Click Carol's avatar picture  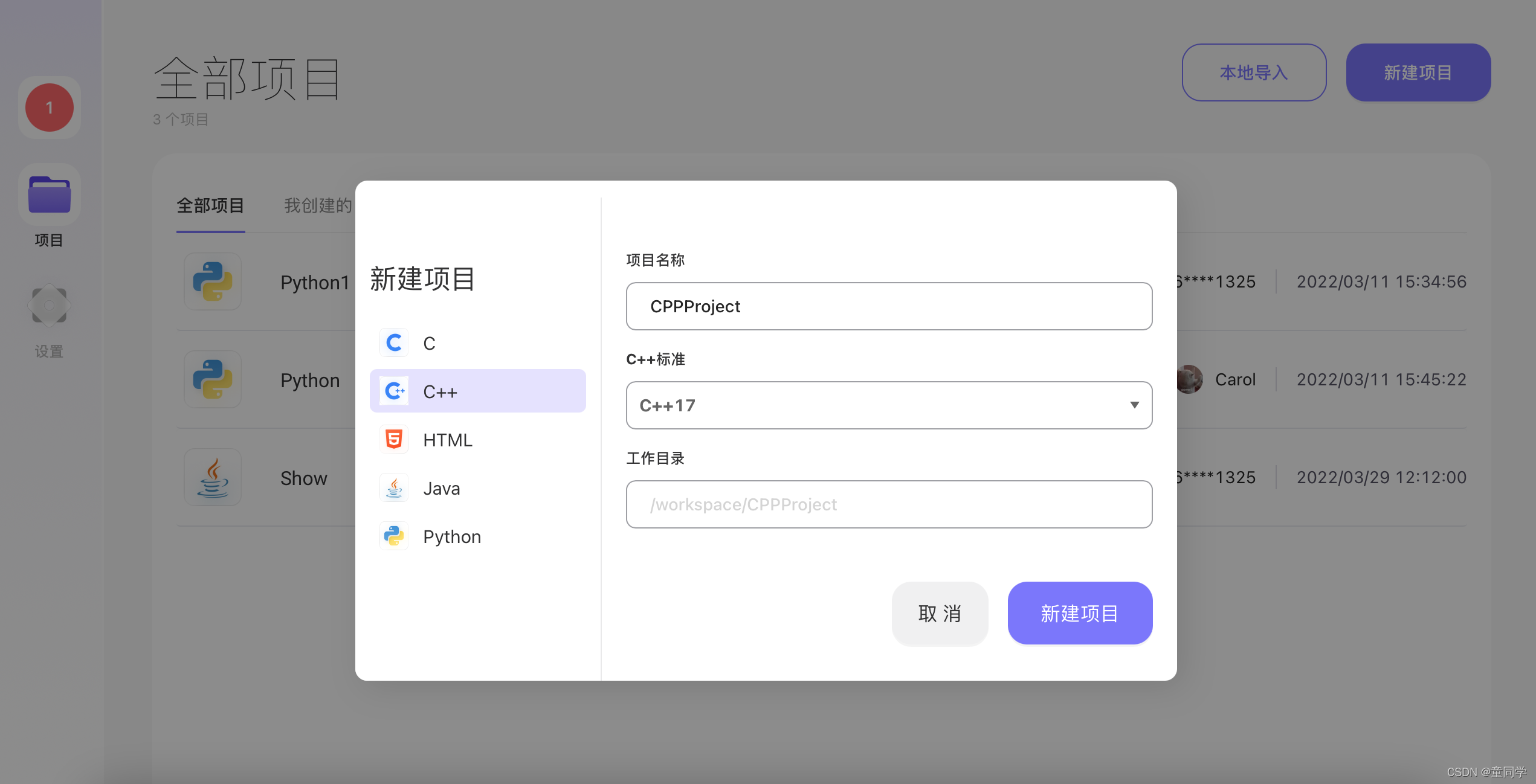(x=1189, y=379)
